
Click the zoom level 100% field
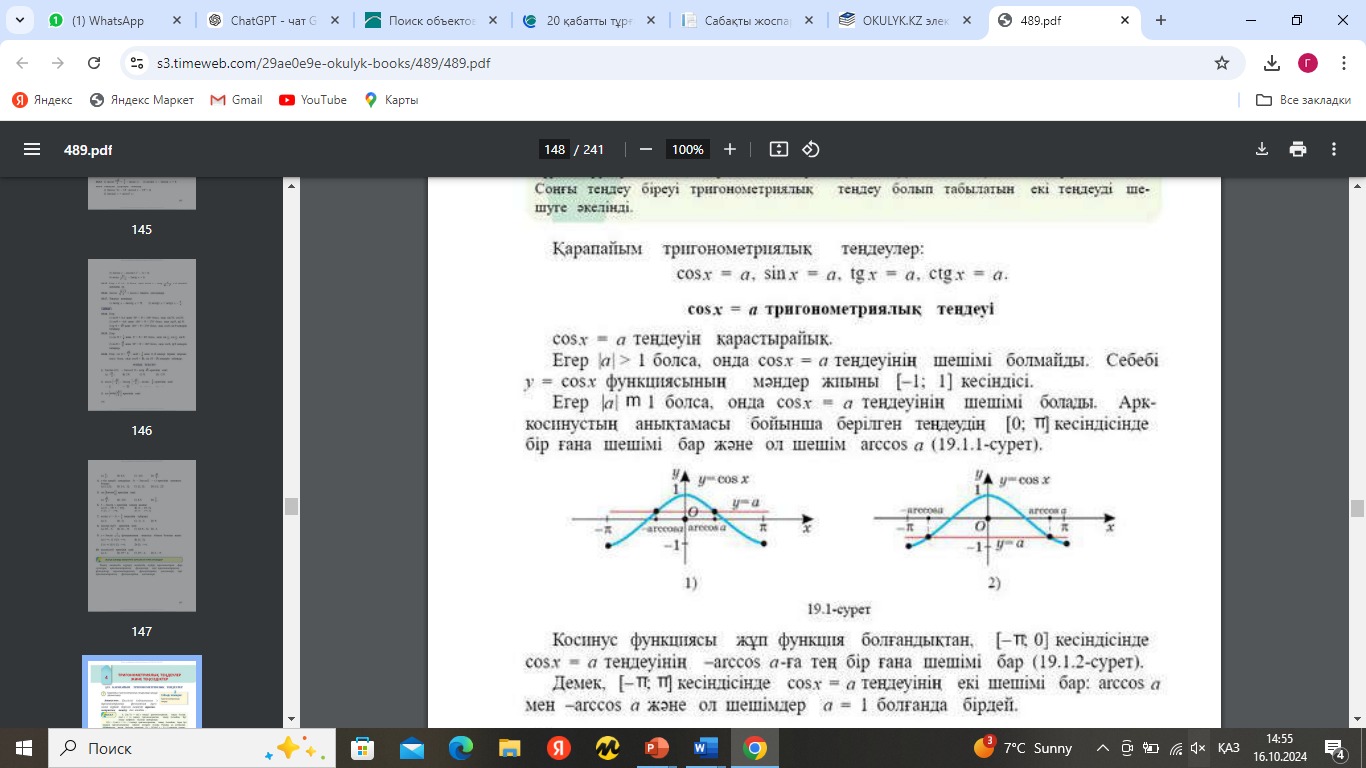click(x=688, y=149)
